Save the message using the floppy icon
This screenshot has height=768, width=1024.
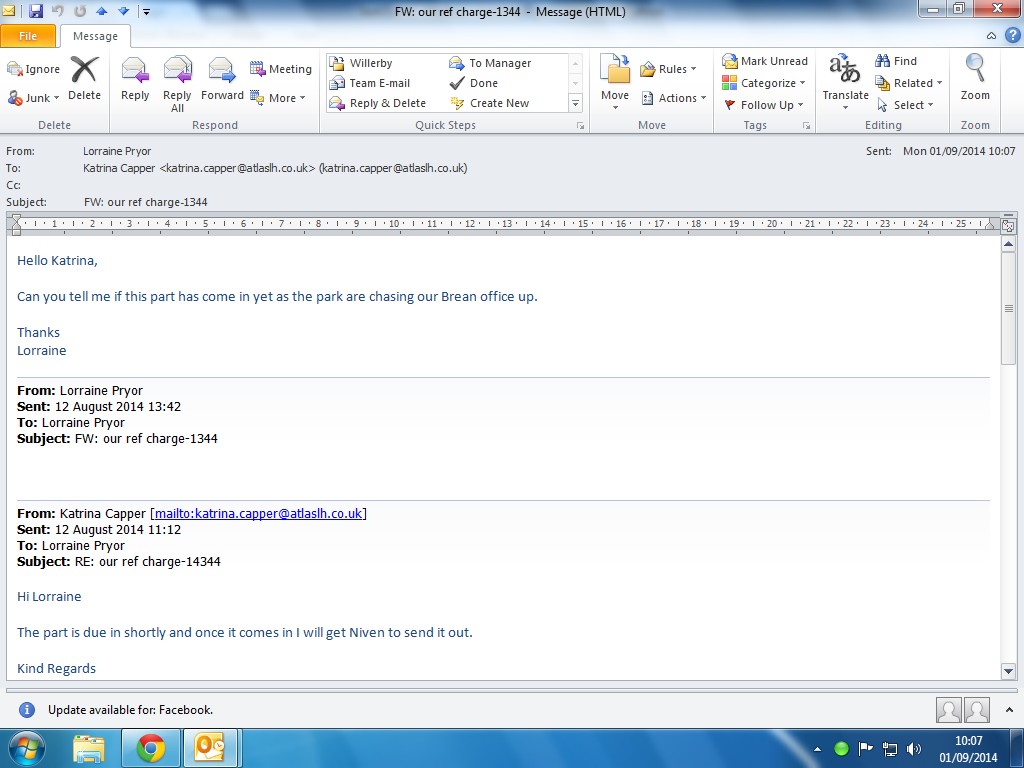click(x=36, y=11)
